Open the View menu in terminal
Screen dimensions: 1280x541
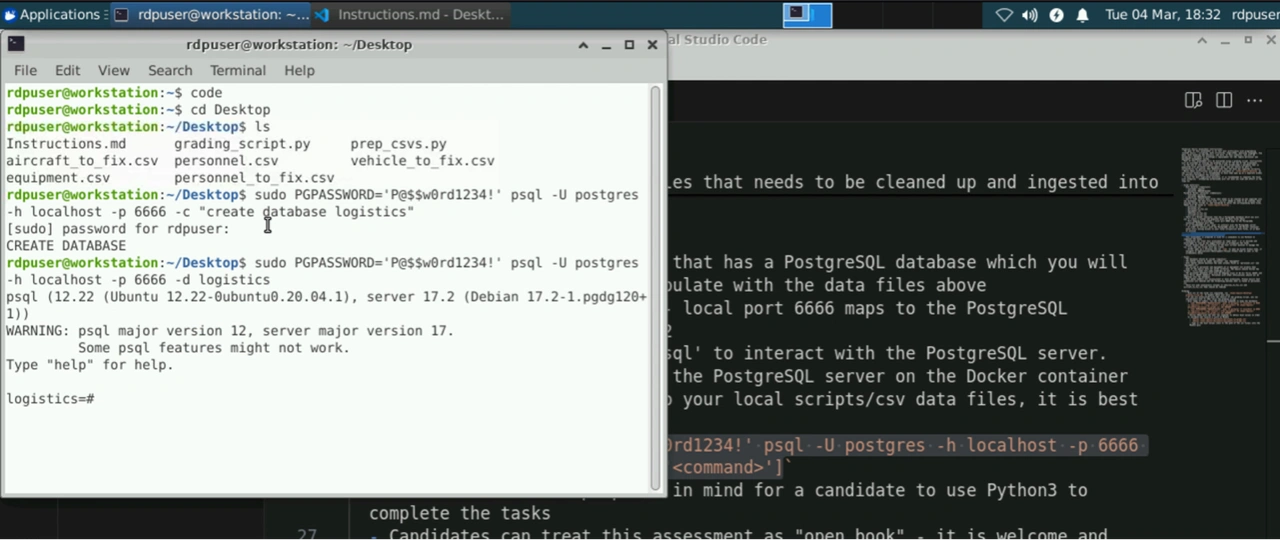point(113,70)
